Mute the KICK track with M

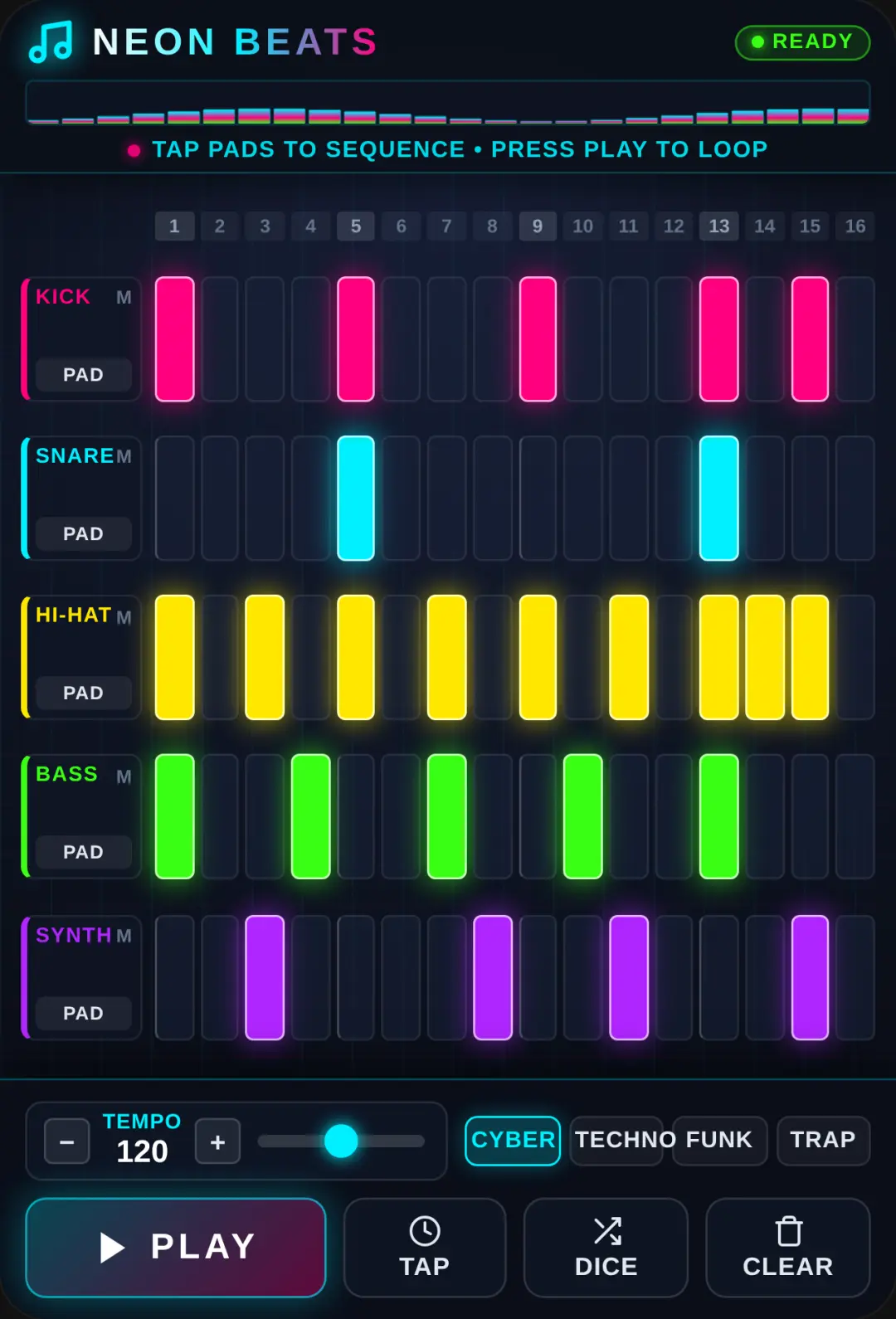pyautogui.click(x=124, y=297)
